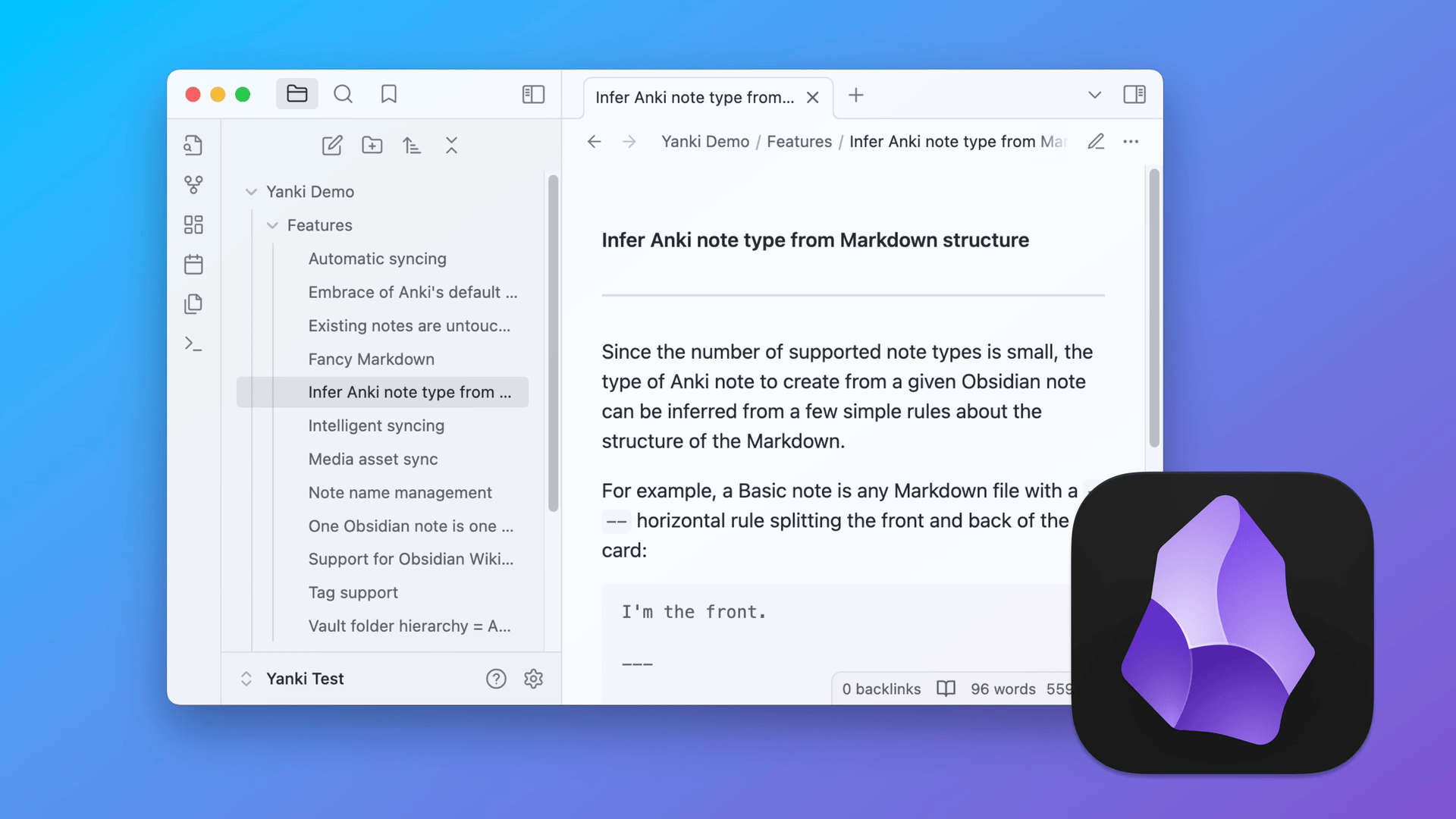Screen dimensions: 1456x819
Task: Click the Features breadcrumb link
Action: pyautogui.click(x=799, y=142)
